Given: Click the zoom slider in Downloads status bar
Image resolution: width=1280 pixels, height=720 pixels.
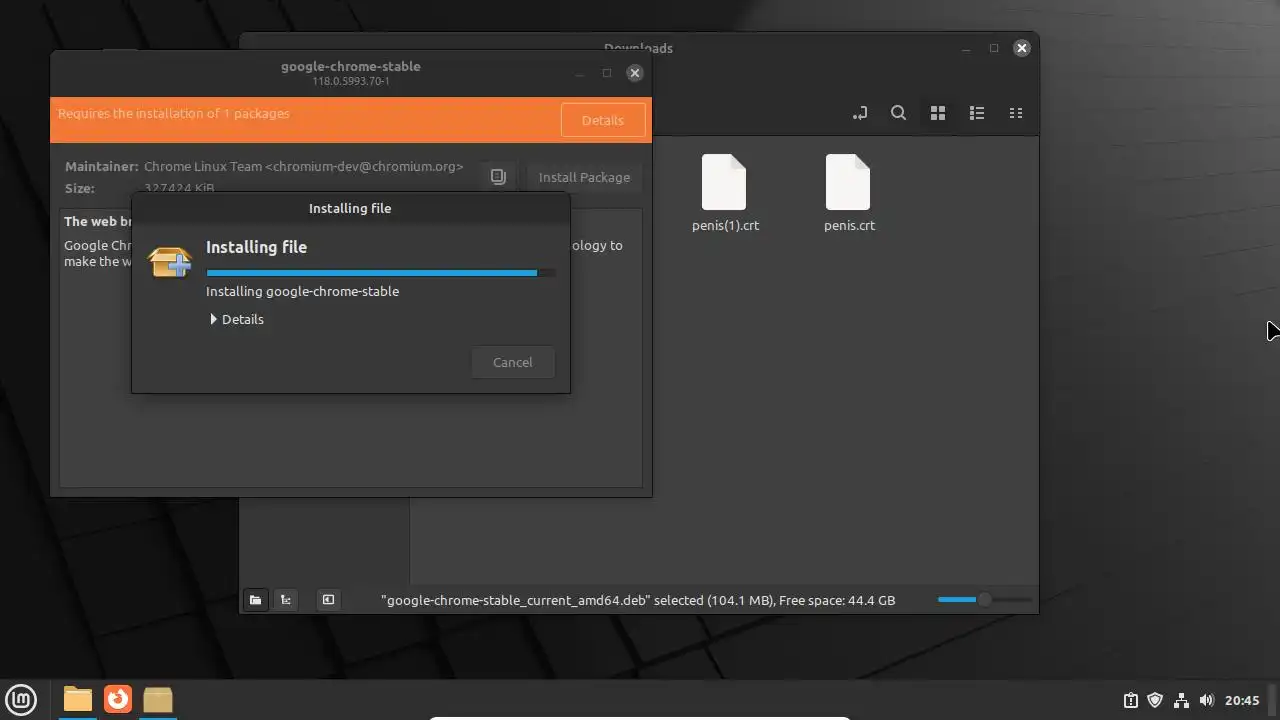Looking at the screenshot, I should (984, 599).
